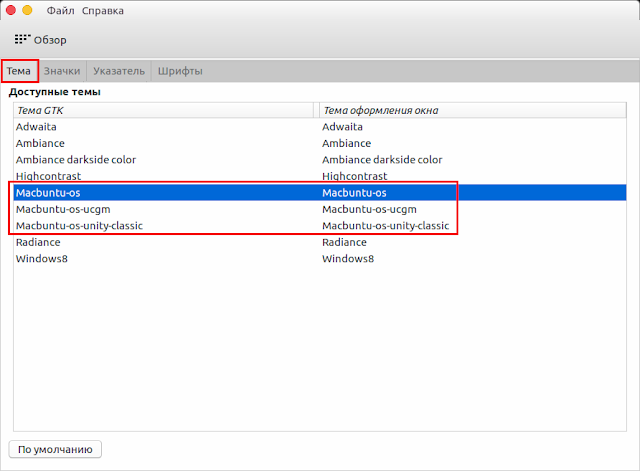Choose Windows8 window decoration theme
The image size is (640, 471).
coord(348,259)
